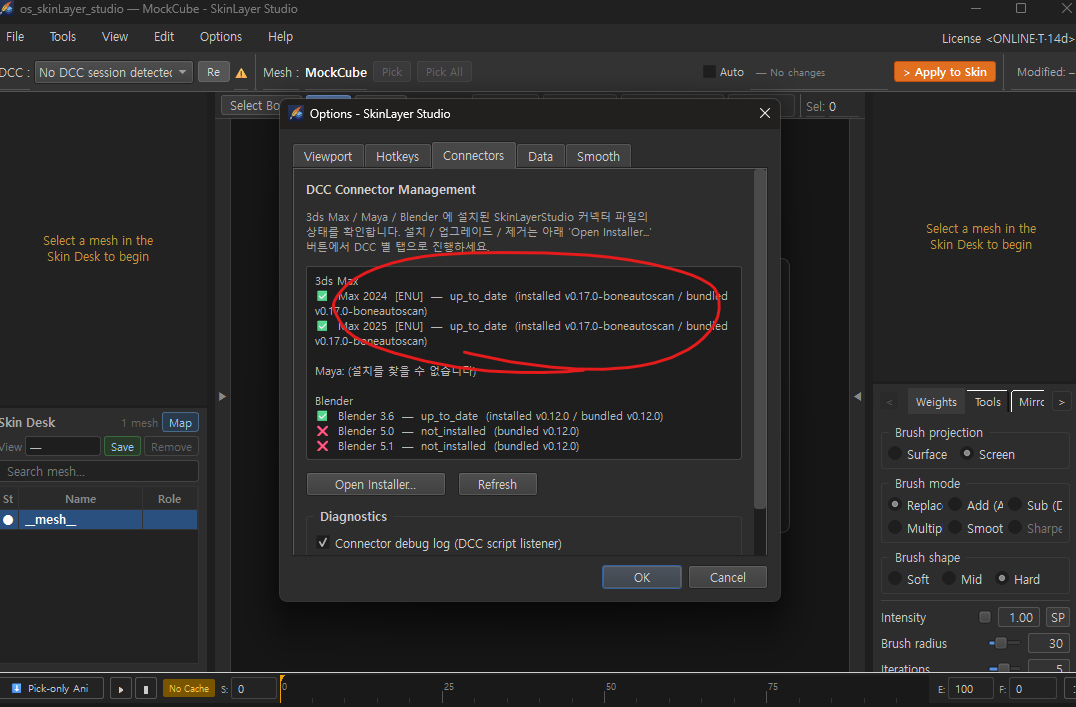Viewport: 1076px width, 707px height.
Task: Click the timeline start S field
Action: coord(253,688)
